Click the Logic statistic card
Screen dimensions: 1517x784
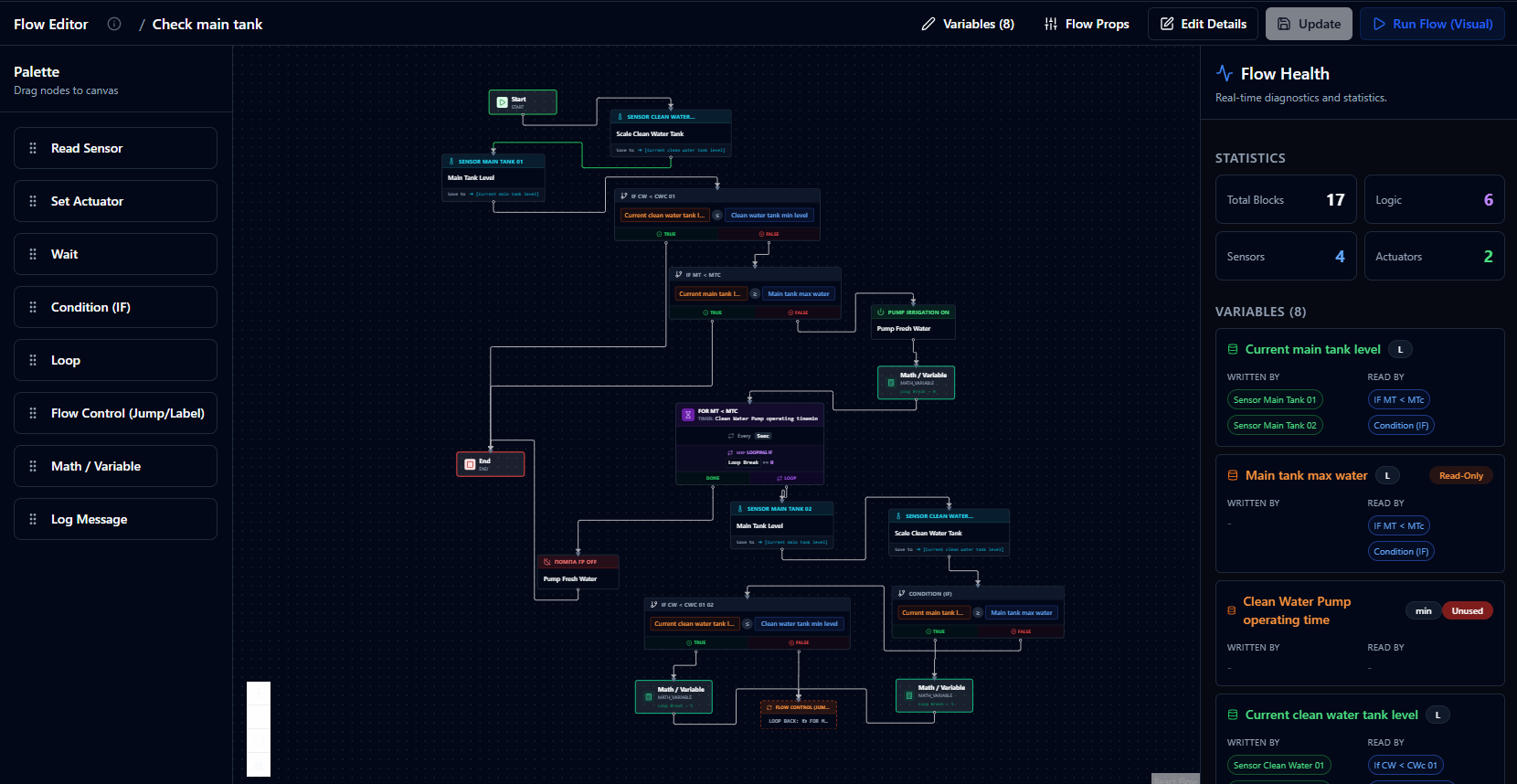coord(1434,199)
